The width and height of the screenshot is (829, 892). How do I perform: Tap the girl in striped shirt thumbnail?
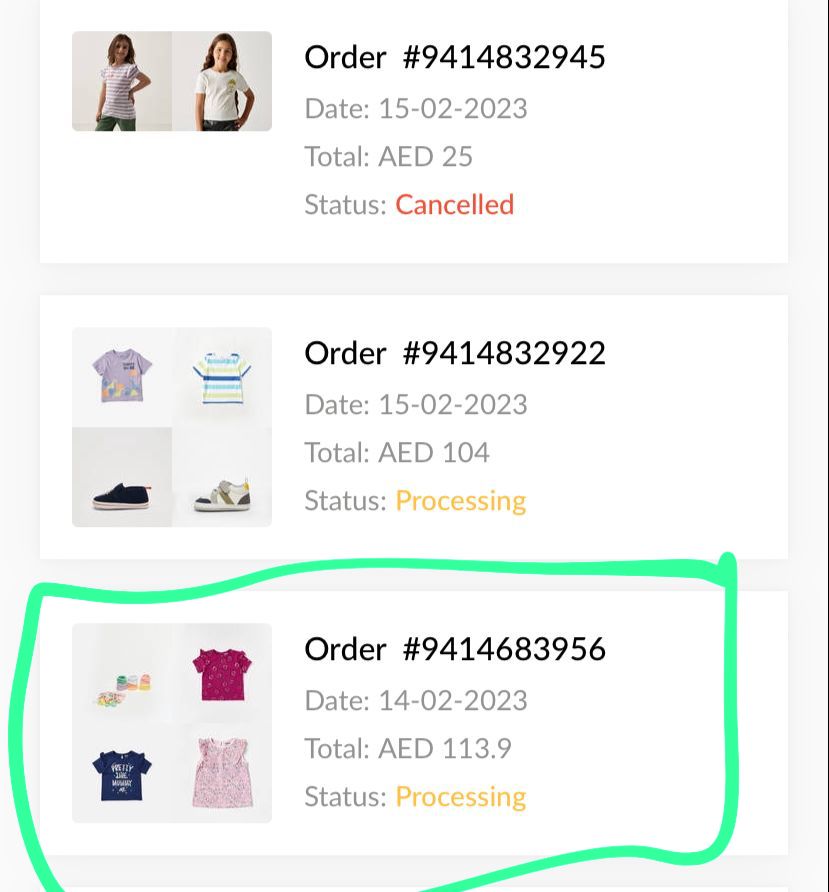tap(122, 81)
